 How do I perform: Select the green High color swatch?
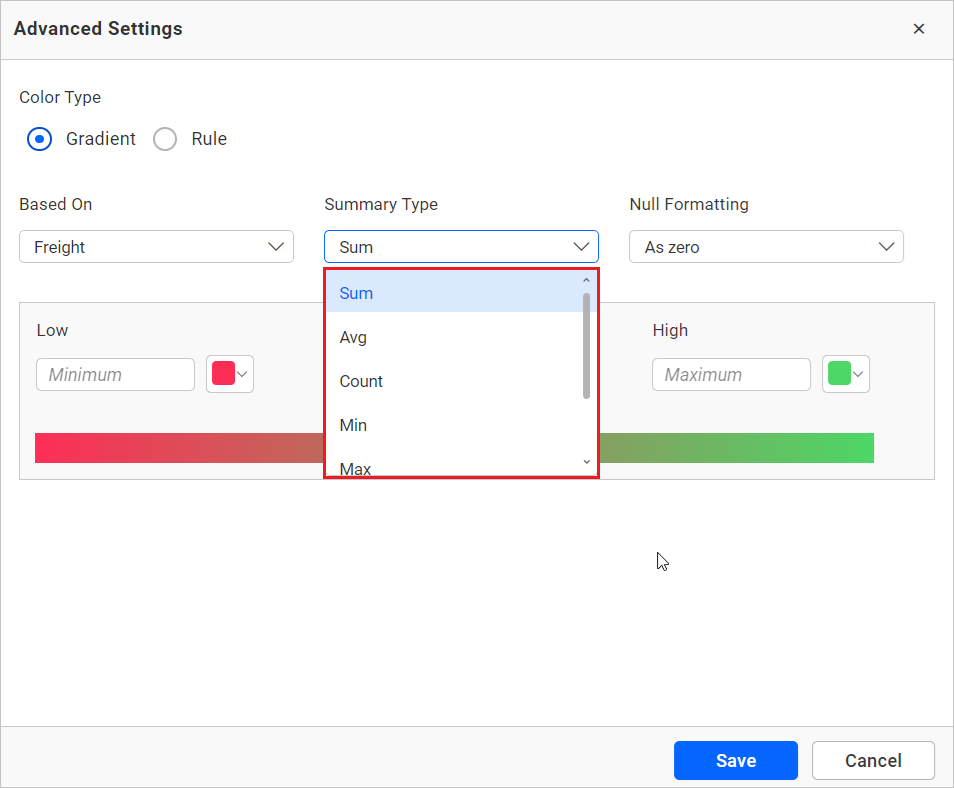pos(841,374)
